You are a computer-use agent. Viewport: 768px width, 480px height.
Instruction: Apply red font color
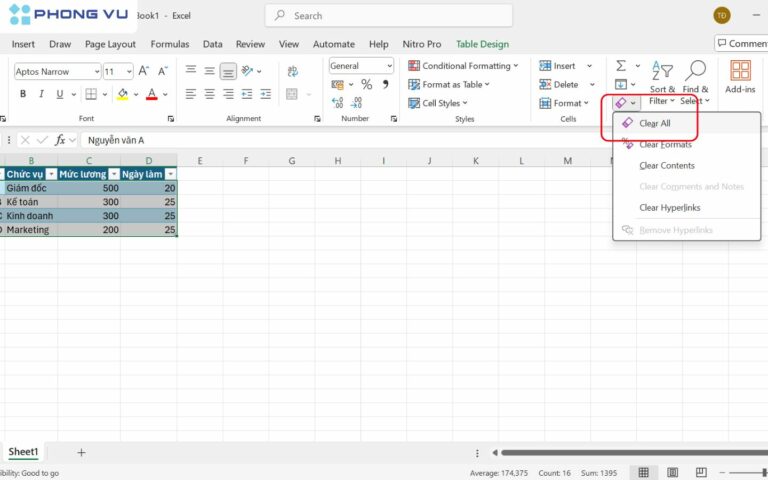[x=152, y=94]
